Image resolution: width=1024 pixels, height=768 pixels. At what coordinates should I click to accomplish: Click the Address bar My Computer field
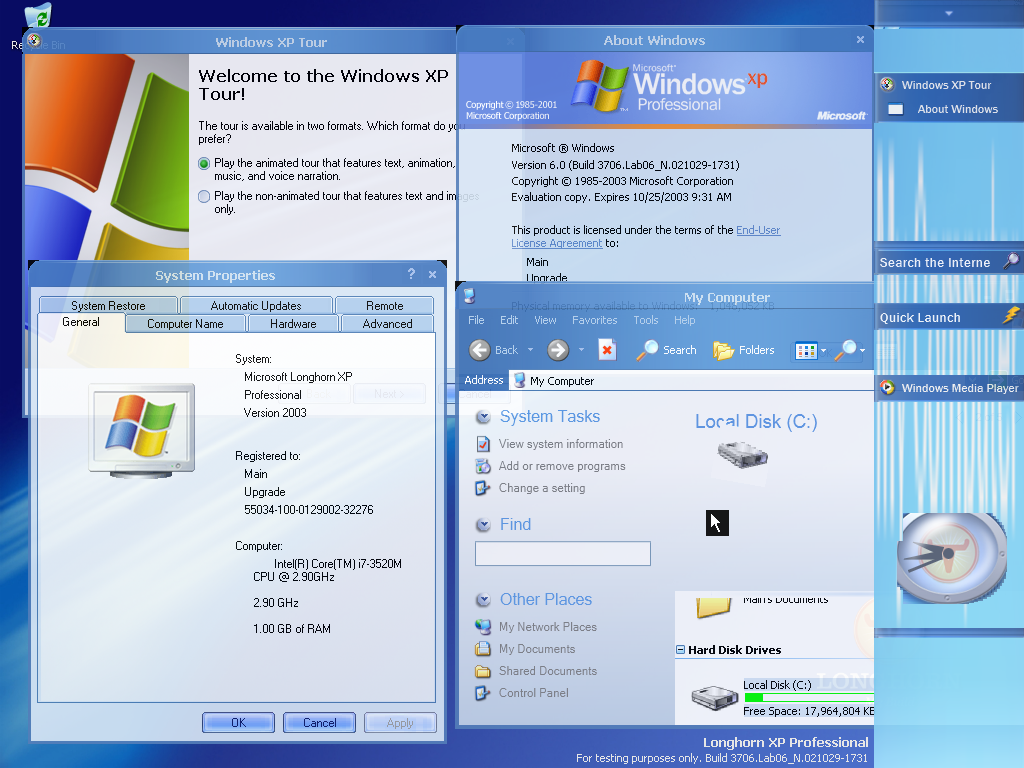pyautogui.click(x=691, y=381)
